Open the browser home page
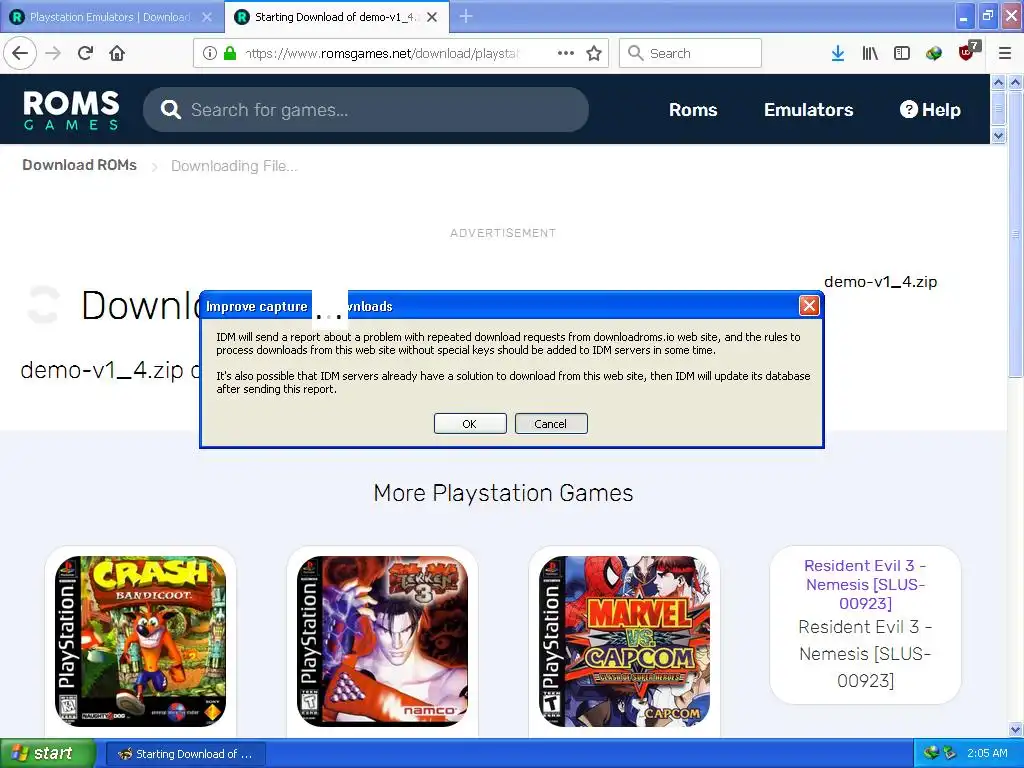The image size is (1024, 768). [x=117, y=53]
